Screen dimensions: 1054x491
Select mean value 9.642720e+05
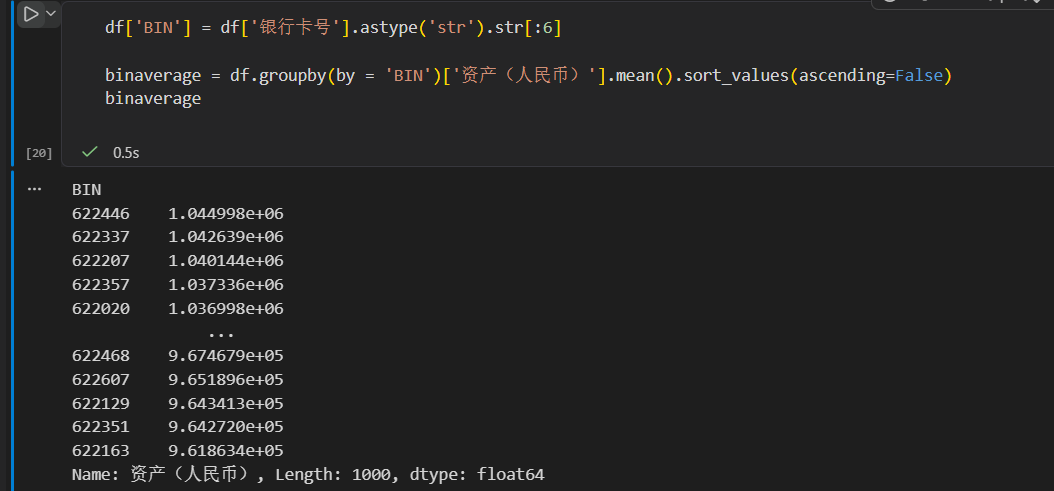(226, 427)
